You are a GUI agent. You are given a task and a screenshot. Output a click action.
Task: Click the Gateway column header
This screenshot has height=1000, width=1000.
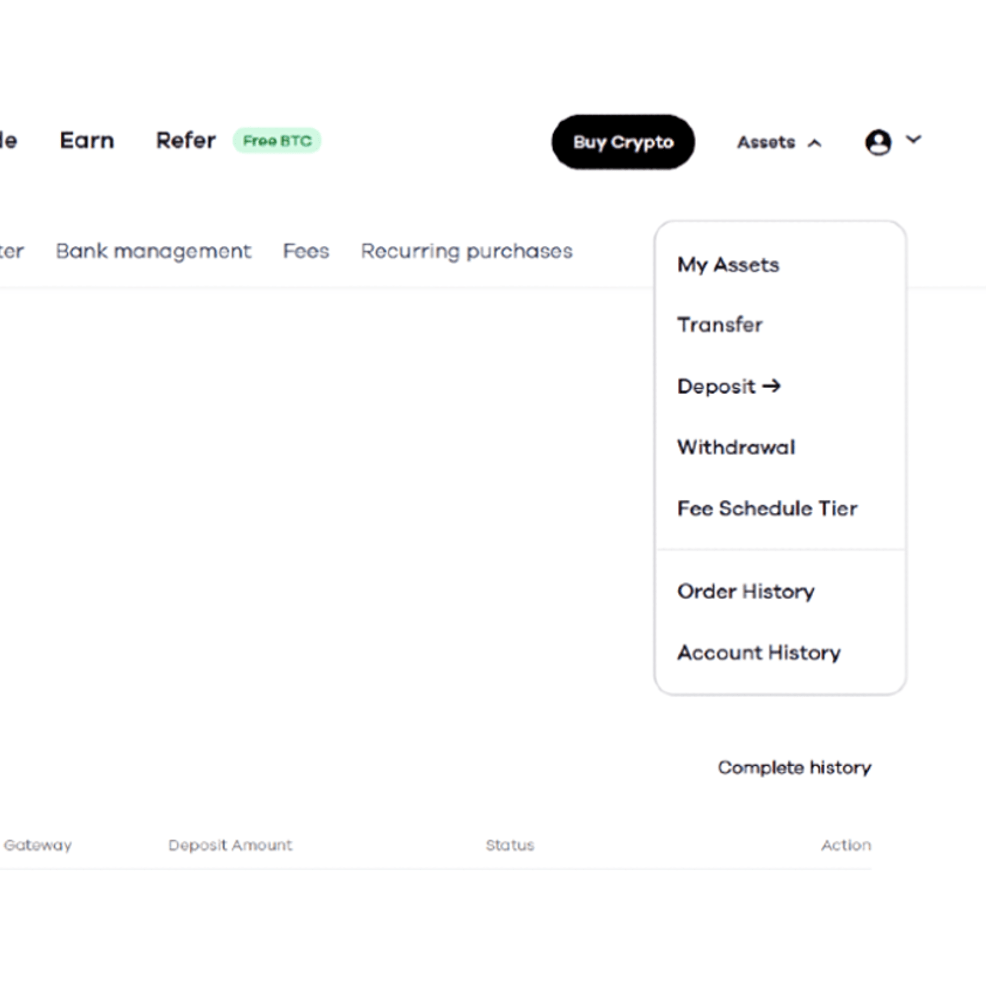click(38, 845)
